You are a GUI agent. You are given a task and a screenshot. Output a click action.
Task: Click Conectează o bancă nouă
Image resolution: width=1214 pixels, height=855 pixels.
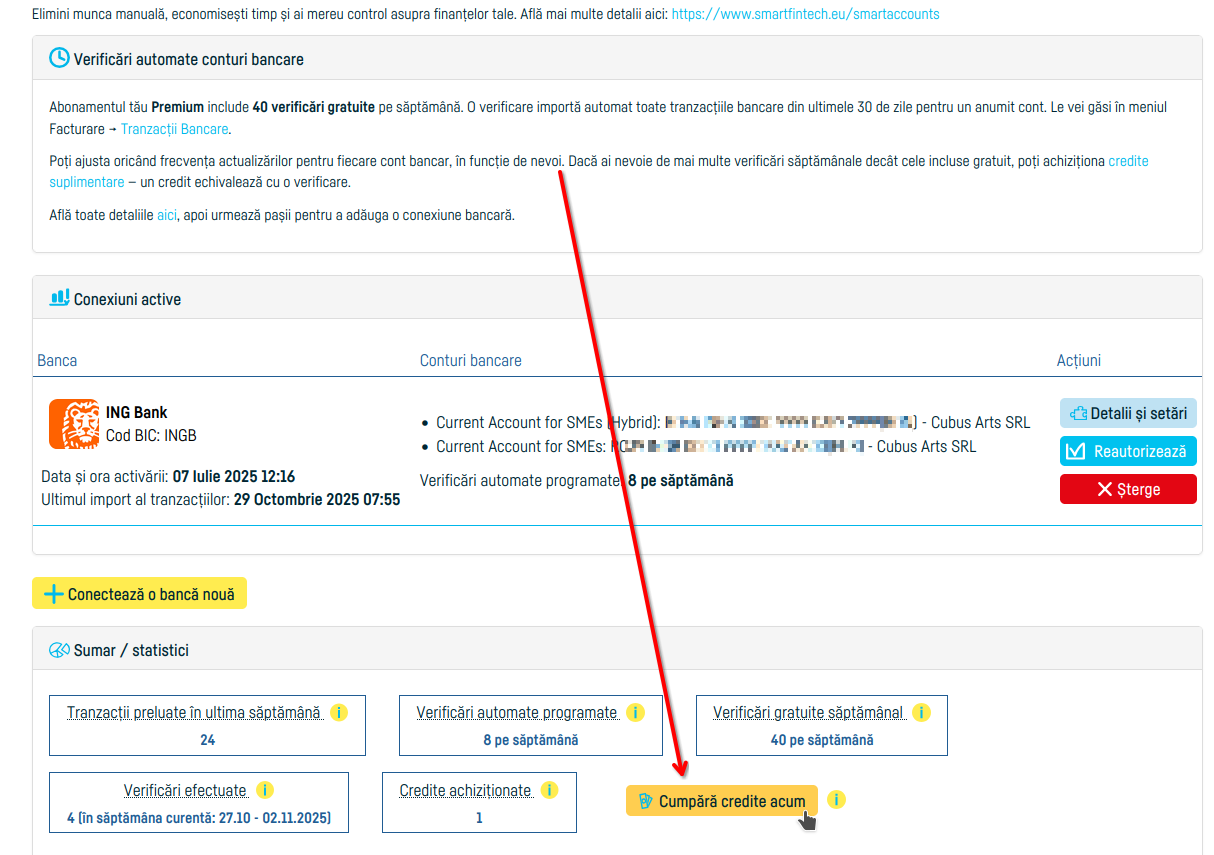coord(139,594)
